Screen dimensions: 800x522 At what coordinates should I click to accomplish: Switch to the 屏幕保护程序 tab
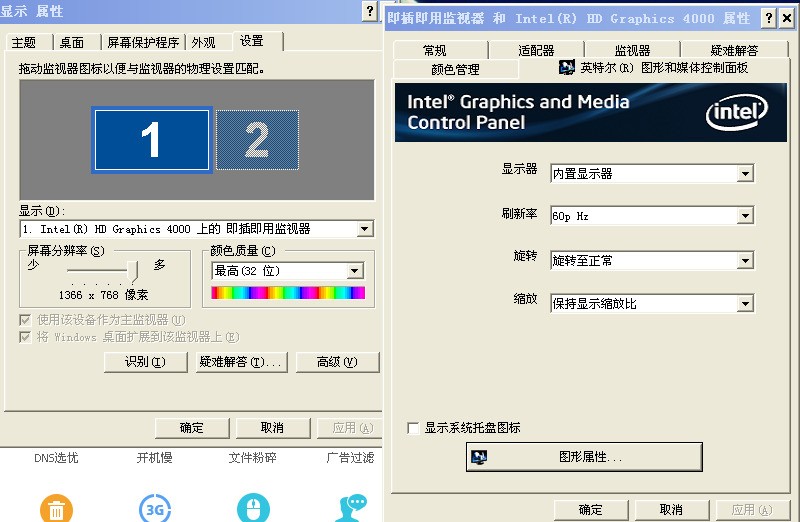coord(143,42)
